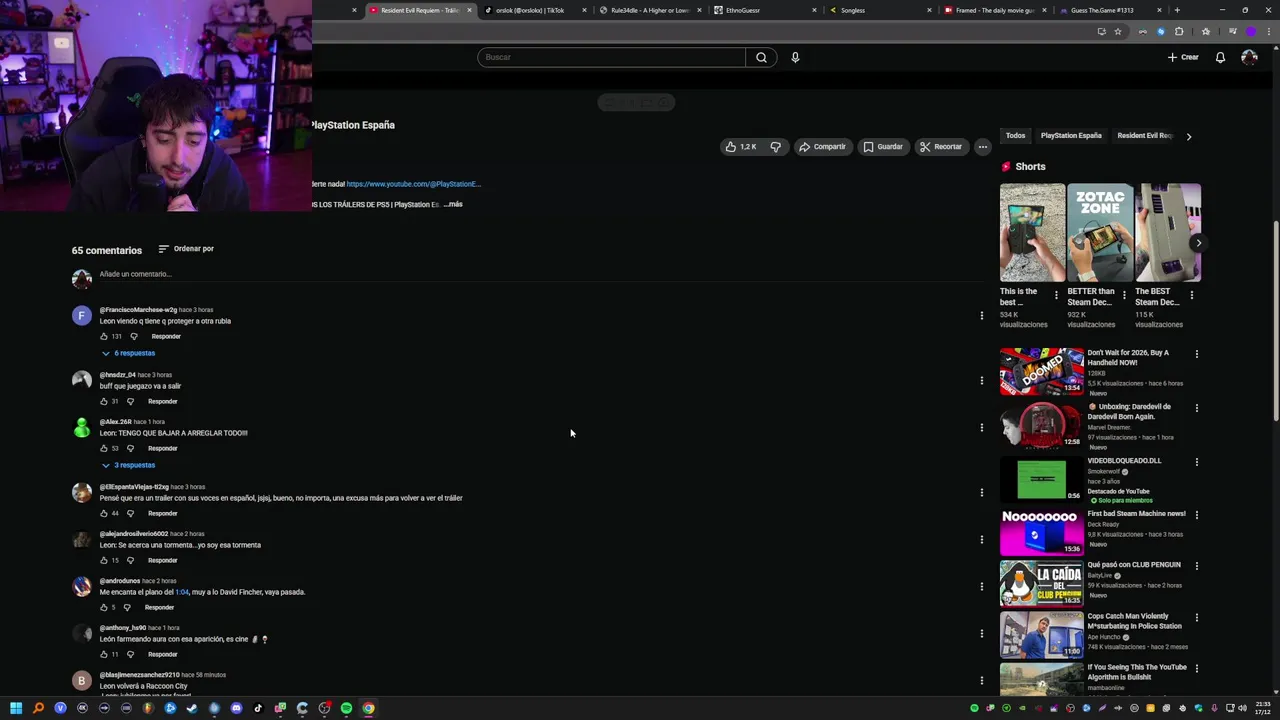This screenshot has height=720, width=1280.
Task: Like Alex.26R's comment
Action: coord(103,448)
